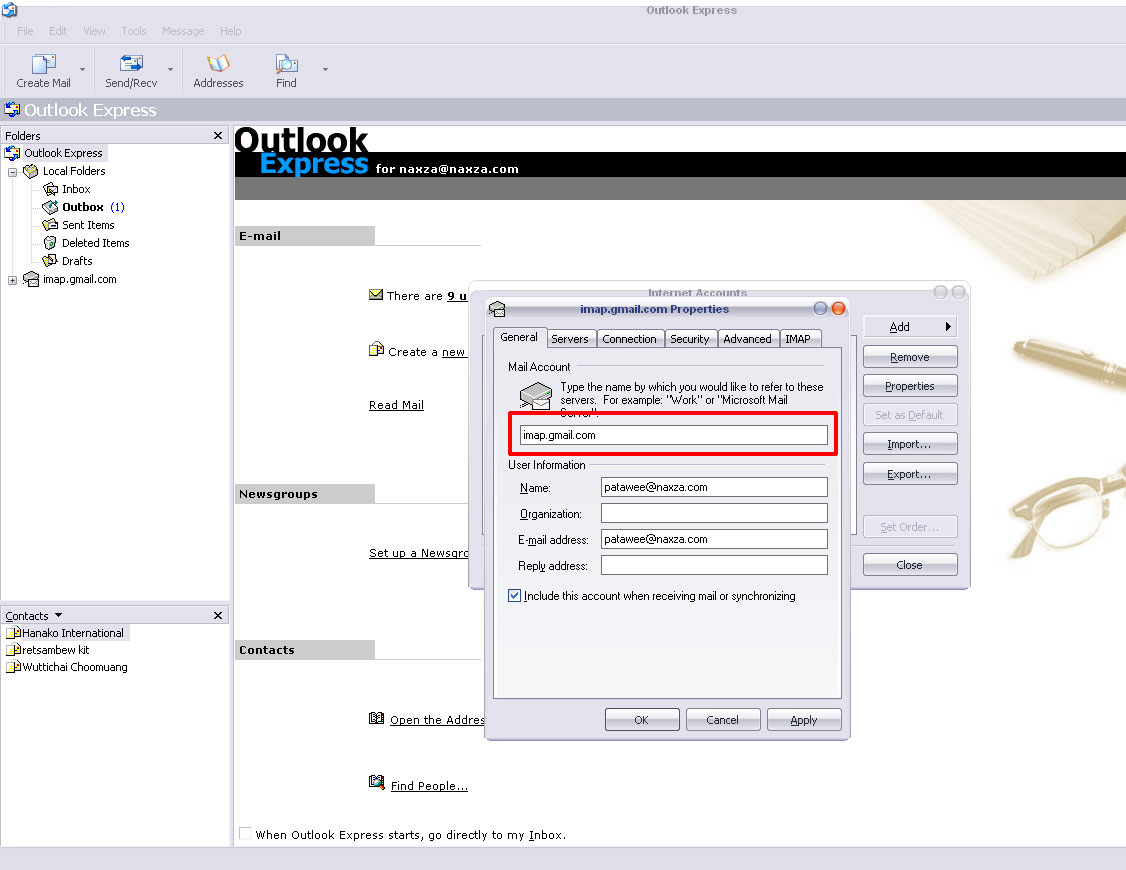Open the View menu
Image resolution: width=1126 pixels, height=870 pixels.
click(94, 31)
